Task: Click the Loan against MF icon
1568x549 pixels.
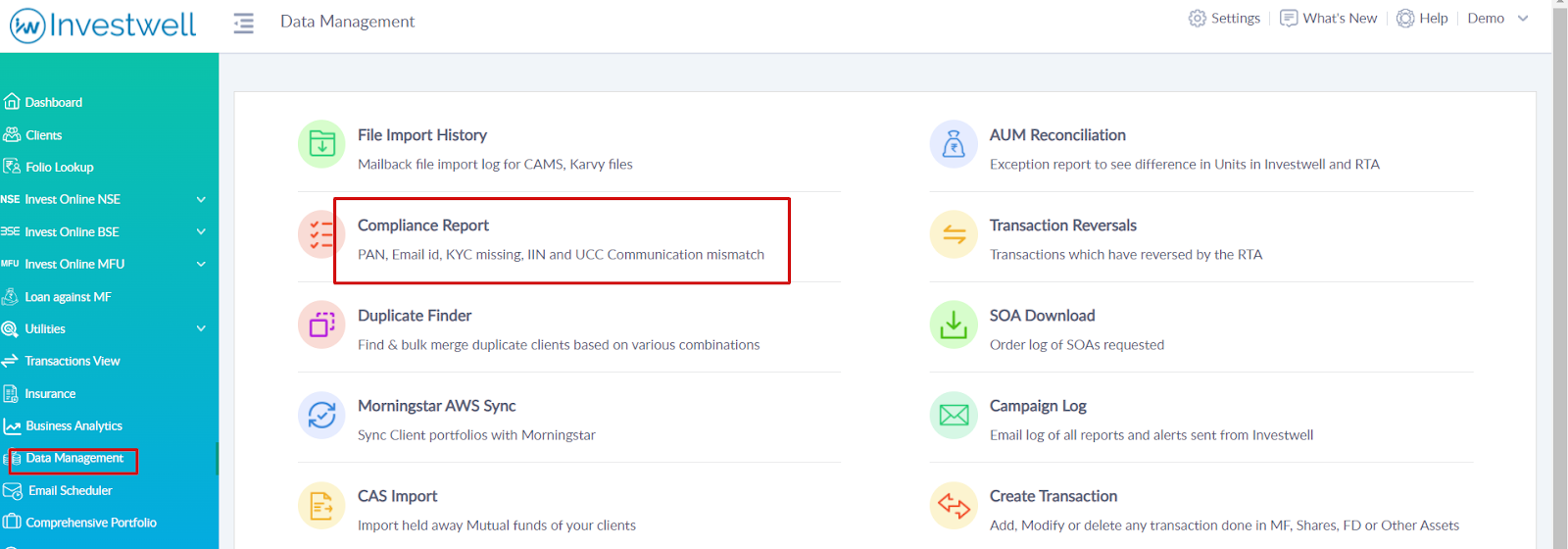Action: coord(11,296)
